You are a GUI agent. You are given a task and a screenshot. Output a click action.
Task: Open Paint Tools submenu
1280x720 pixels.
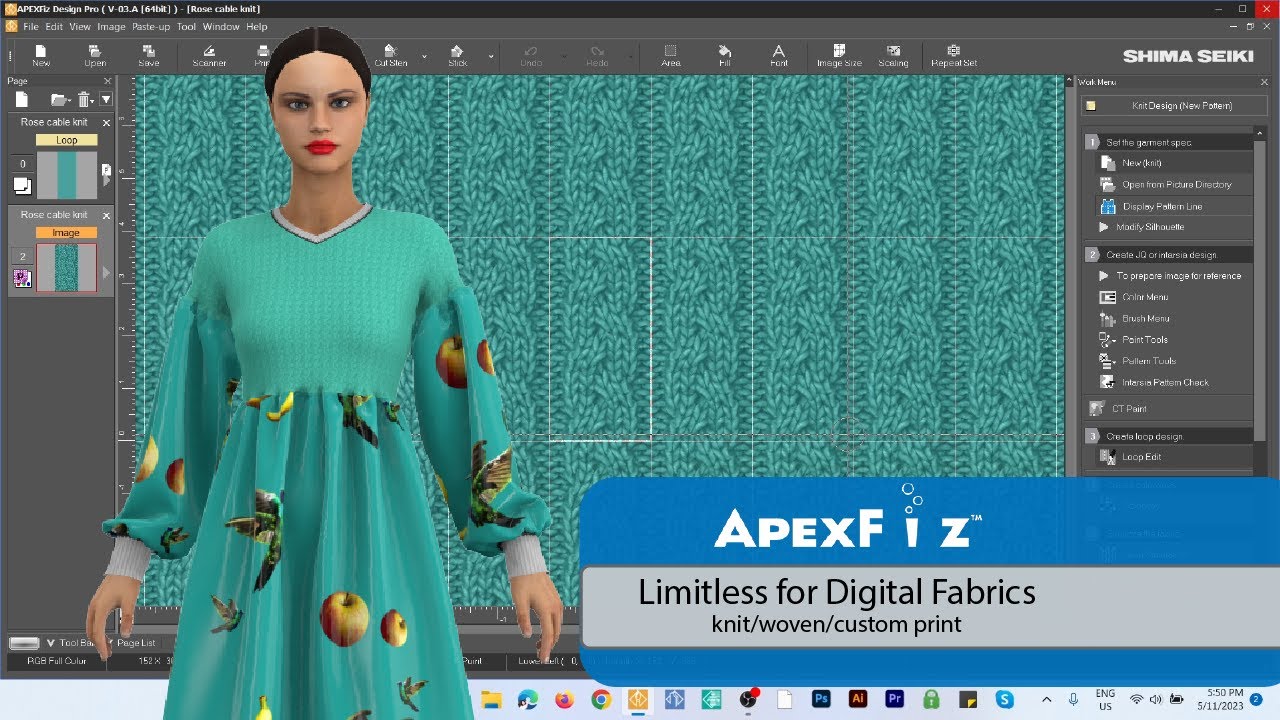tap(1144, 339)
